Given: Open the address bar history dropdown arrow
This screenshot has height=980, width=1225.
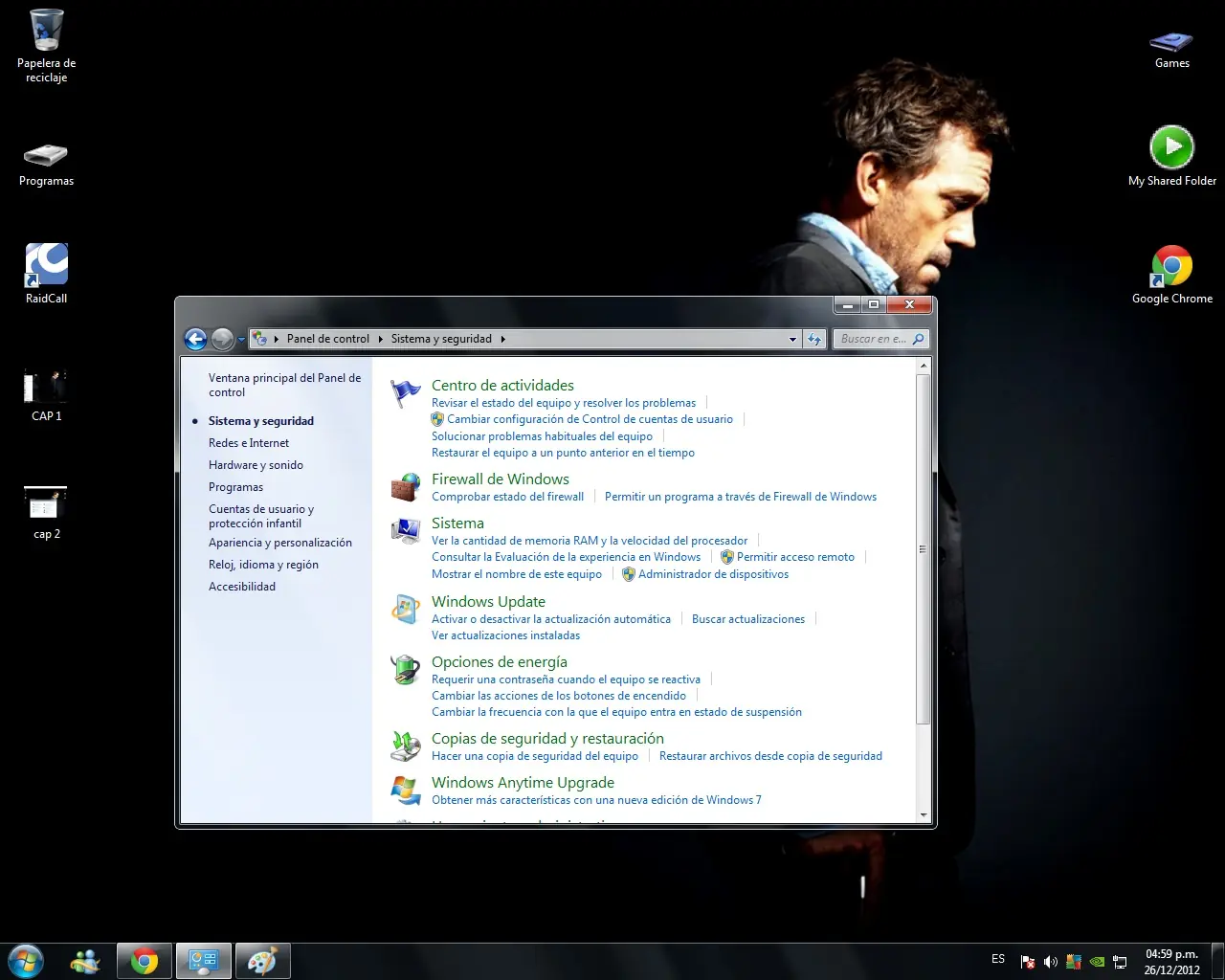Looking at the screenshot, I should 792,339.
